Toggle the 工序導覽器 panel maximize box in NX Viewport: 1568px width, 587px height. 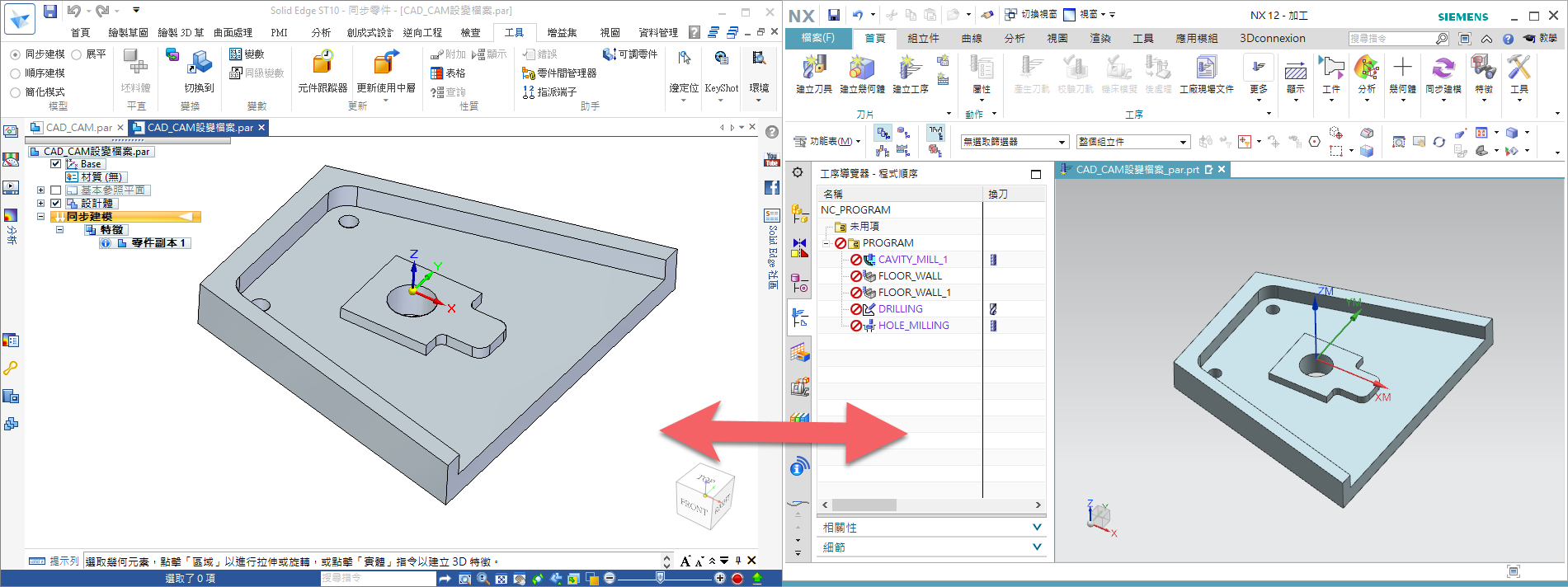click(x=1036, y=174)
